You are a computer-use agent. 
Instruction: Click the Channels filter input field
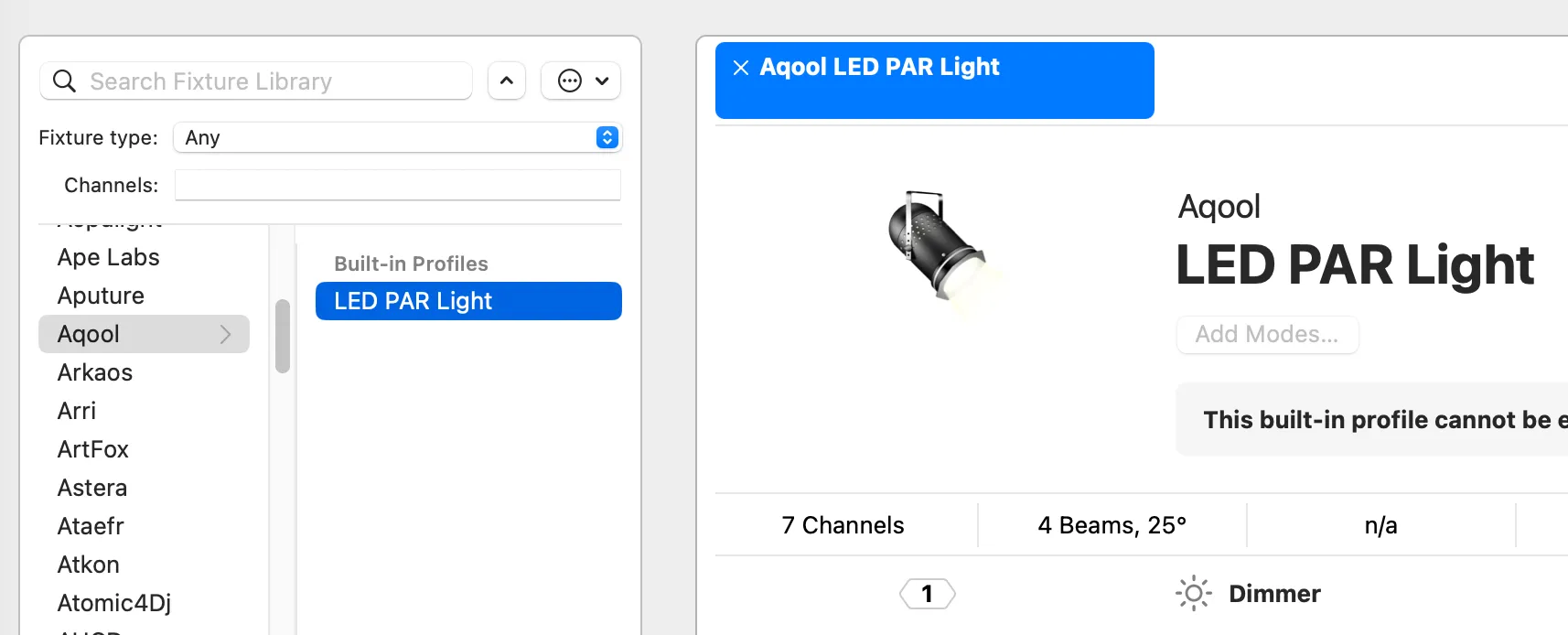pyautogui.click(x=397, y=185)
